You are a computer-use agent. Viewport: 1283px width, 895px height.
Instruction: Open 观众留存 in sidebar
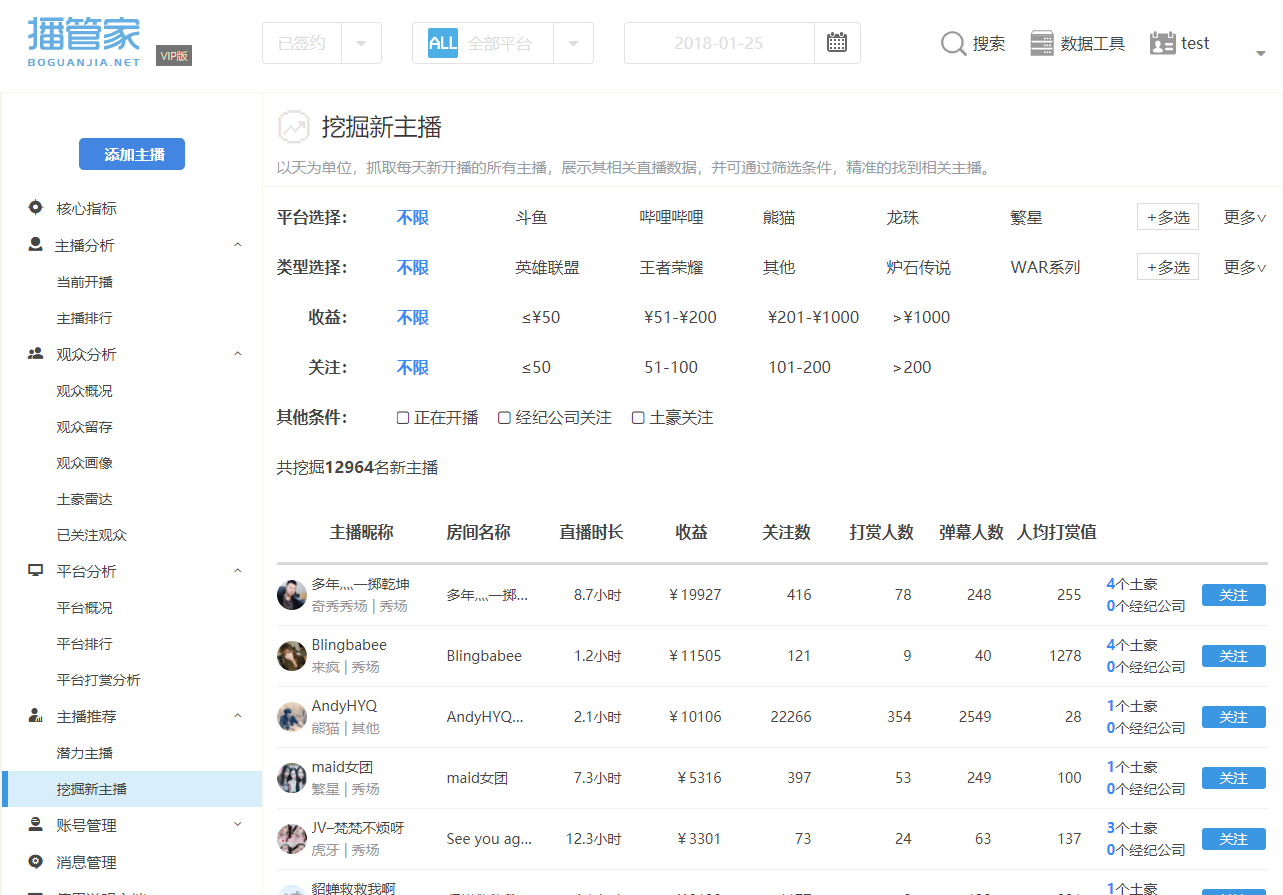85,427
